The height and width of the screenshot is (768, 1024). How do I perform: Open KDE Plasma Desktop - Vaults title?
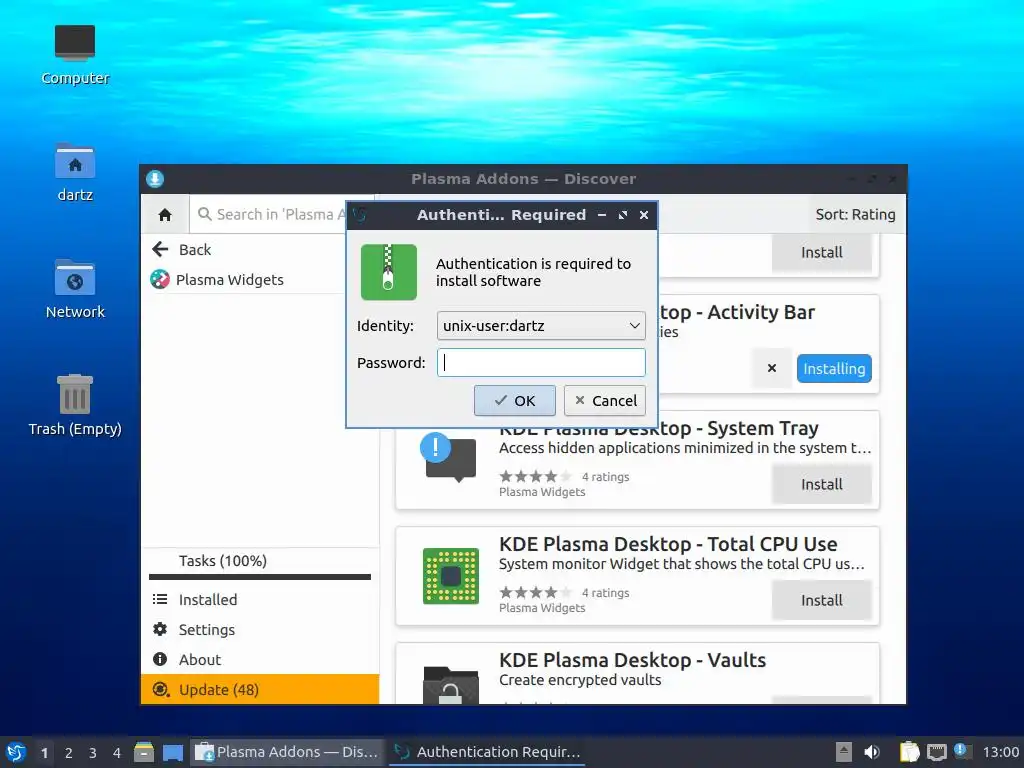tap(632, 660)
